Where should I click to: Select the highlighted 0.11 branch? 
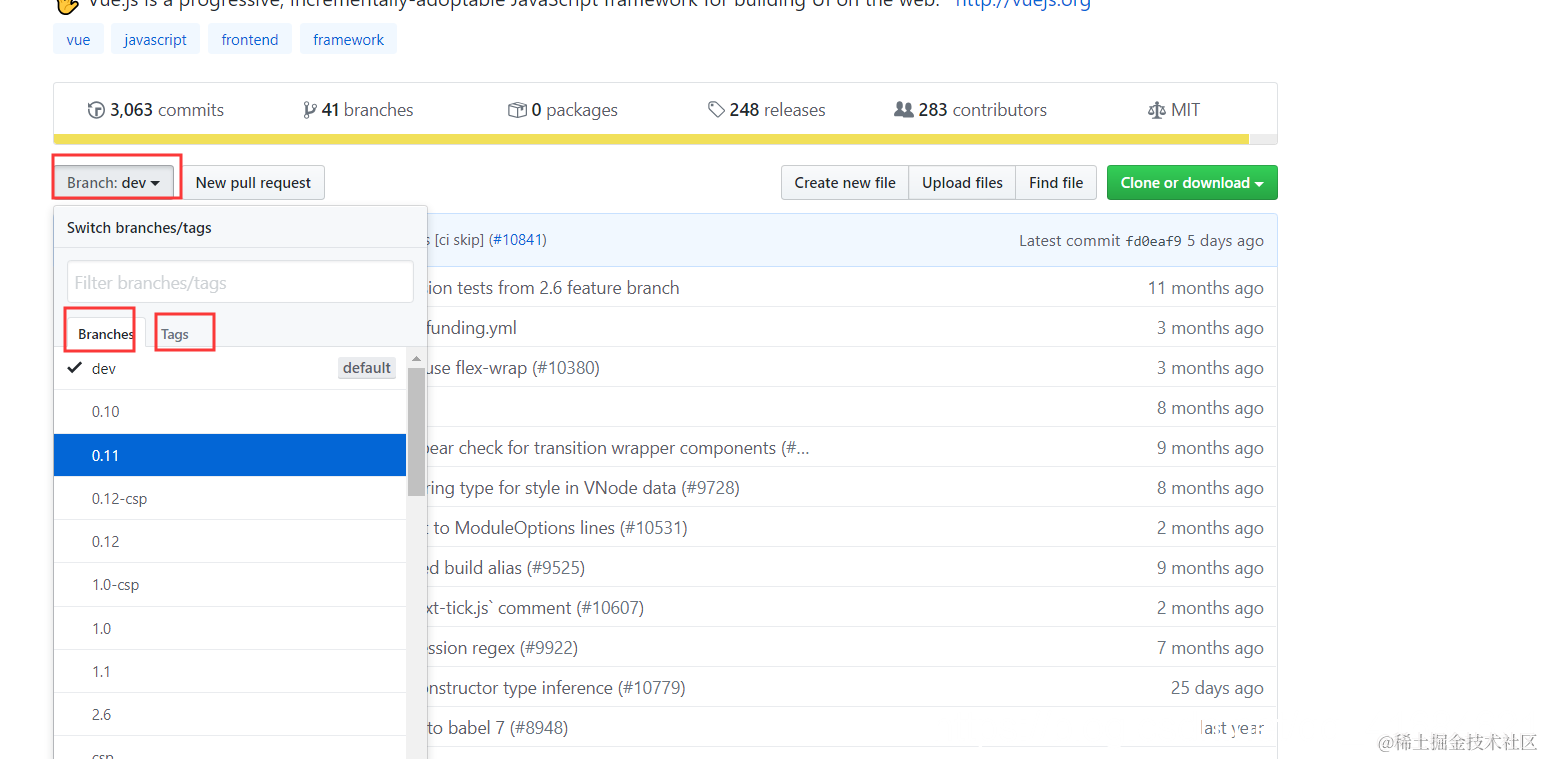(230, 455)
